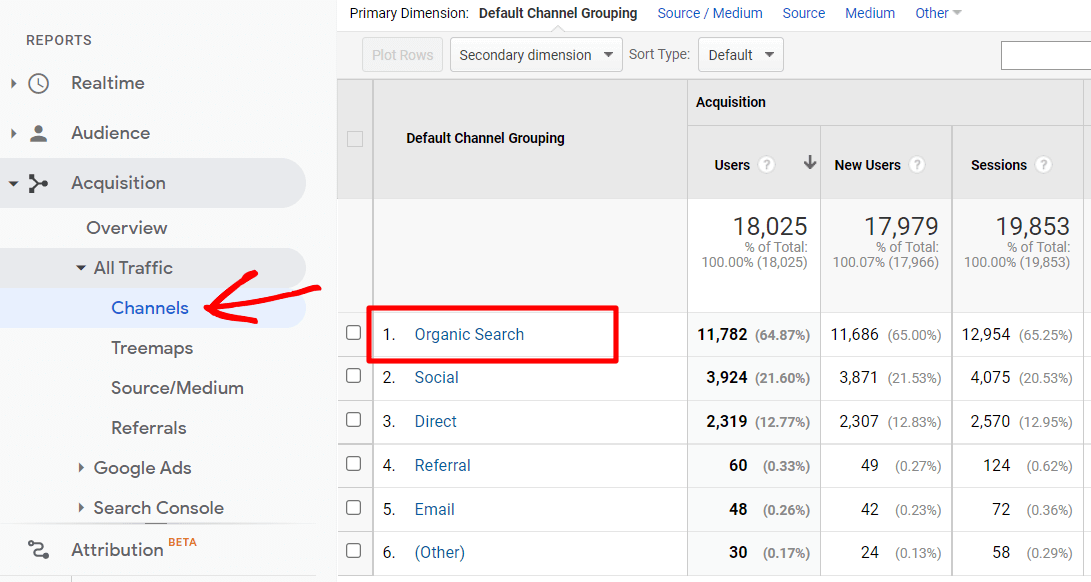Open the Organic Search channel report
This screenshot has width=1091, height=582.
pyautogui.click(x=468, y=334)
